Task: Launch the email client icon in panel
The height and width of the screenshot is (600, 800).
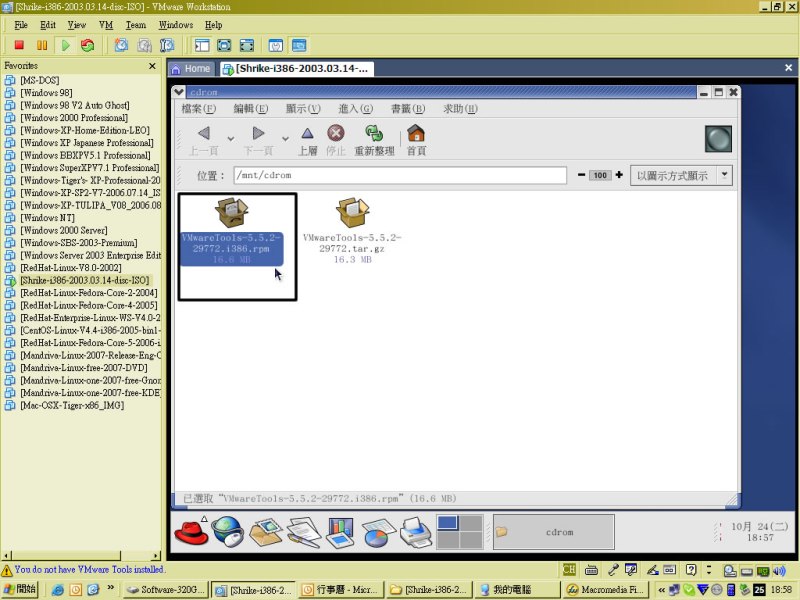Action: pos(266,532)
